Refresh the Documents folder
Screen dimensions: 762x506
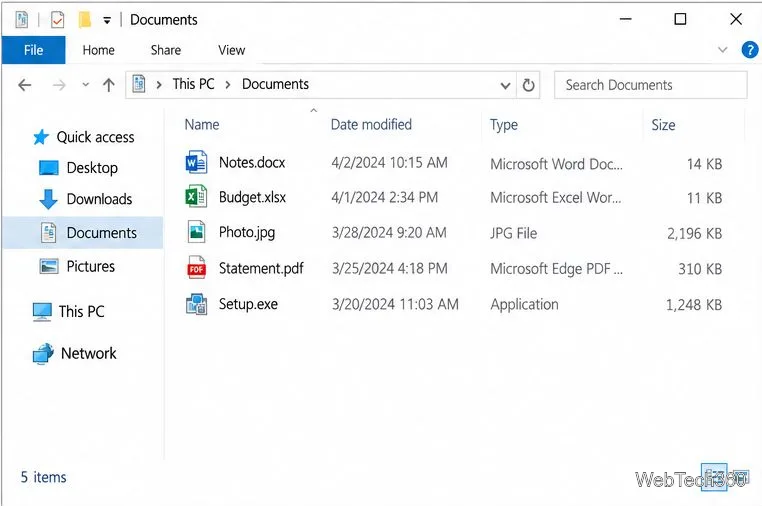coord(528,85)
